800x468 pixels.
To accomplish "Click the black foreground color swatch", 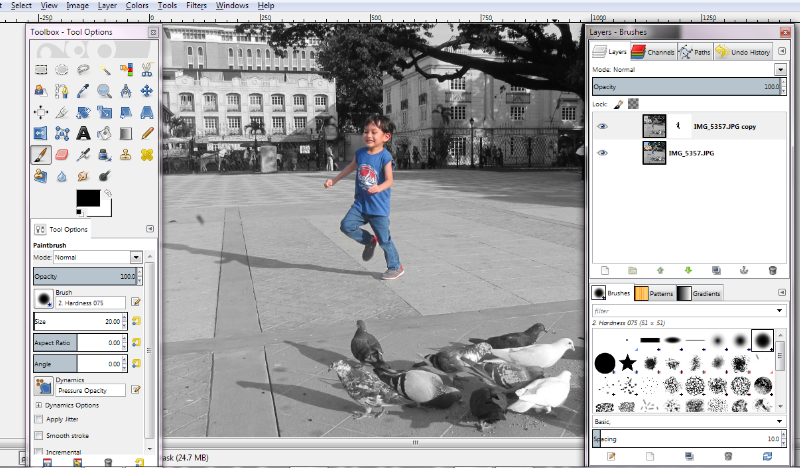I will point(89,198).
